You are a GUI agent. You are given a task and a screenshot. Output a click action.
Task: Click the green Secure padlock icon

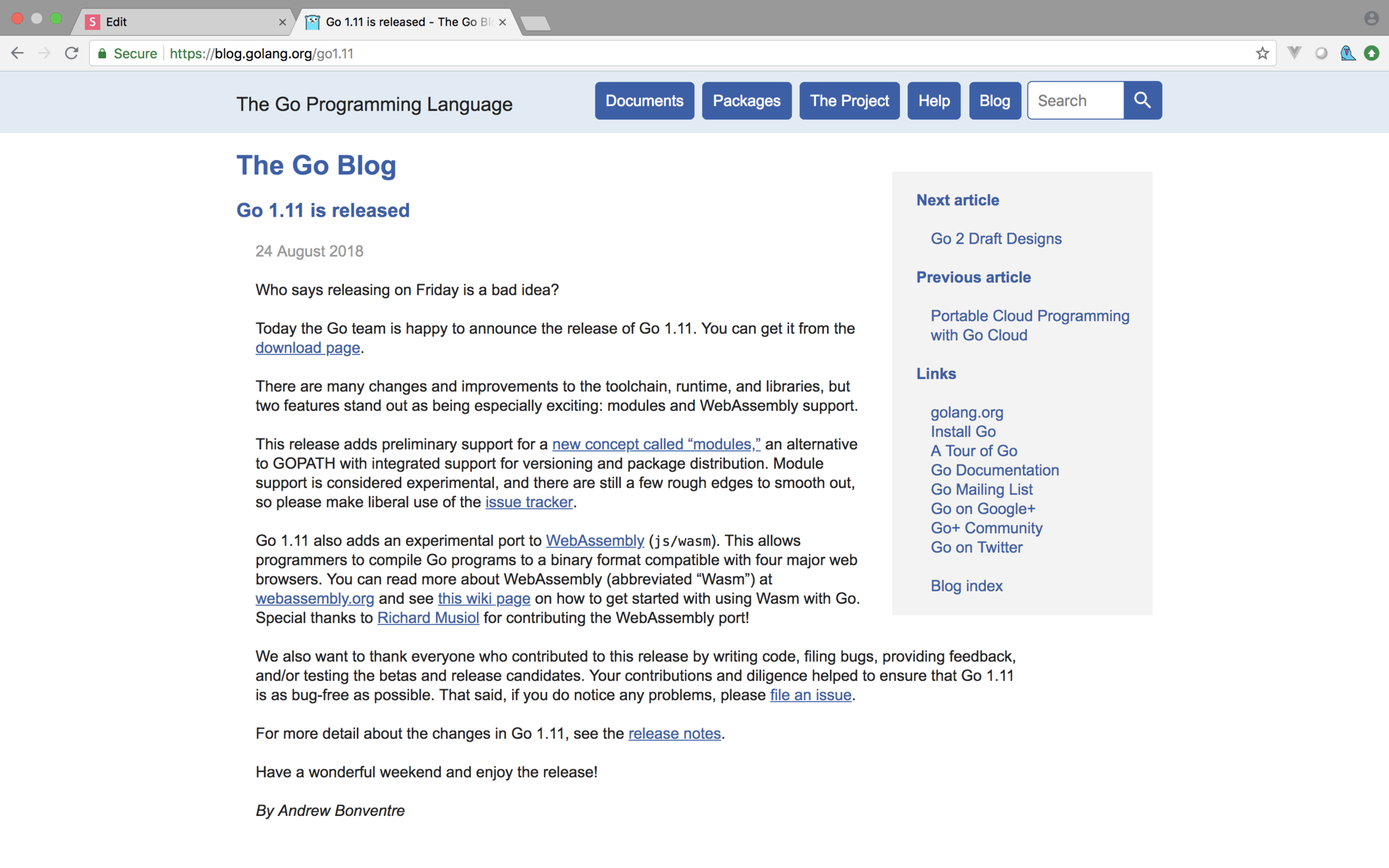click(x=102, y=53)
